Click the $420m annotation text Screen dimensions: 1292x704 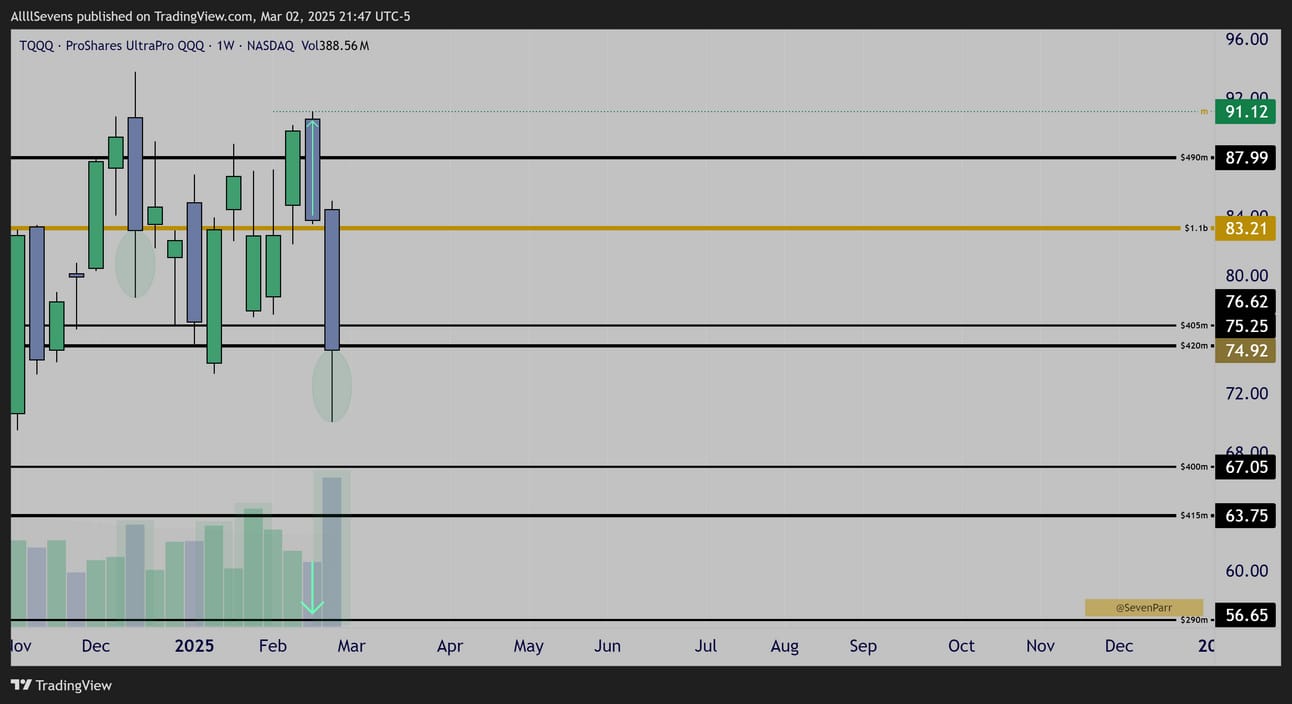point(1194,345)
